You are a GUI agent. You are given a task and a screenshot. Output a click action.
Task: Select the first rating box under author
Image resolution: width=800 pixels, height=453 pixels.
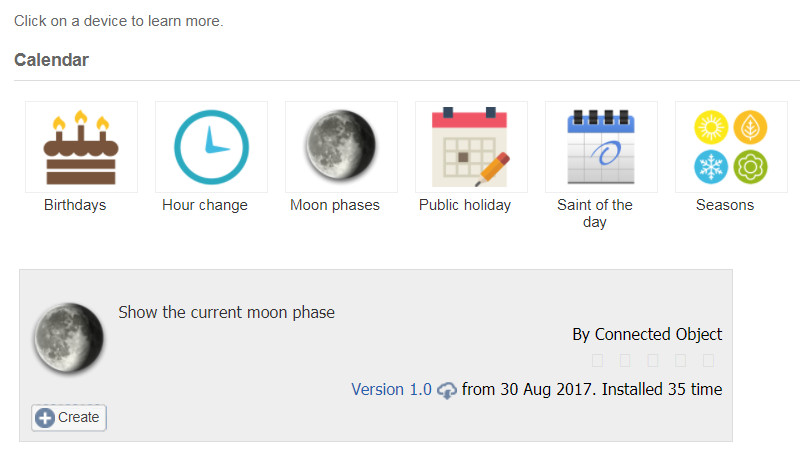[597, 361]
